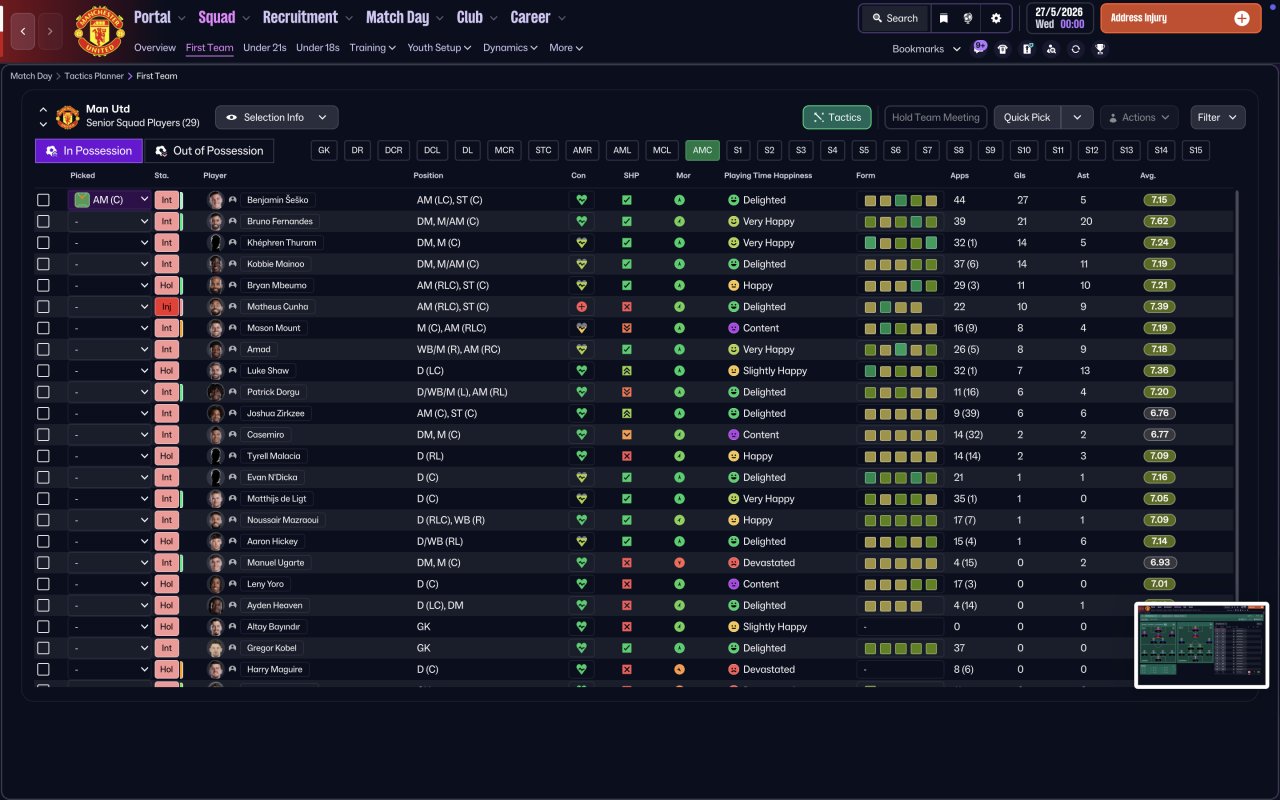The height and width of the screenshot is (800, 1280).
Task: Click Amad's form colour squares
Action: (900, 349)
